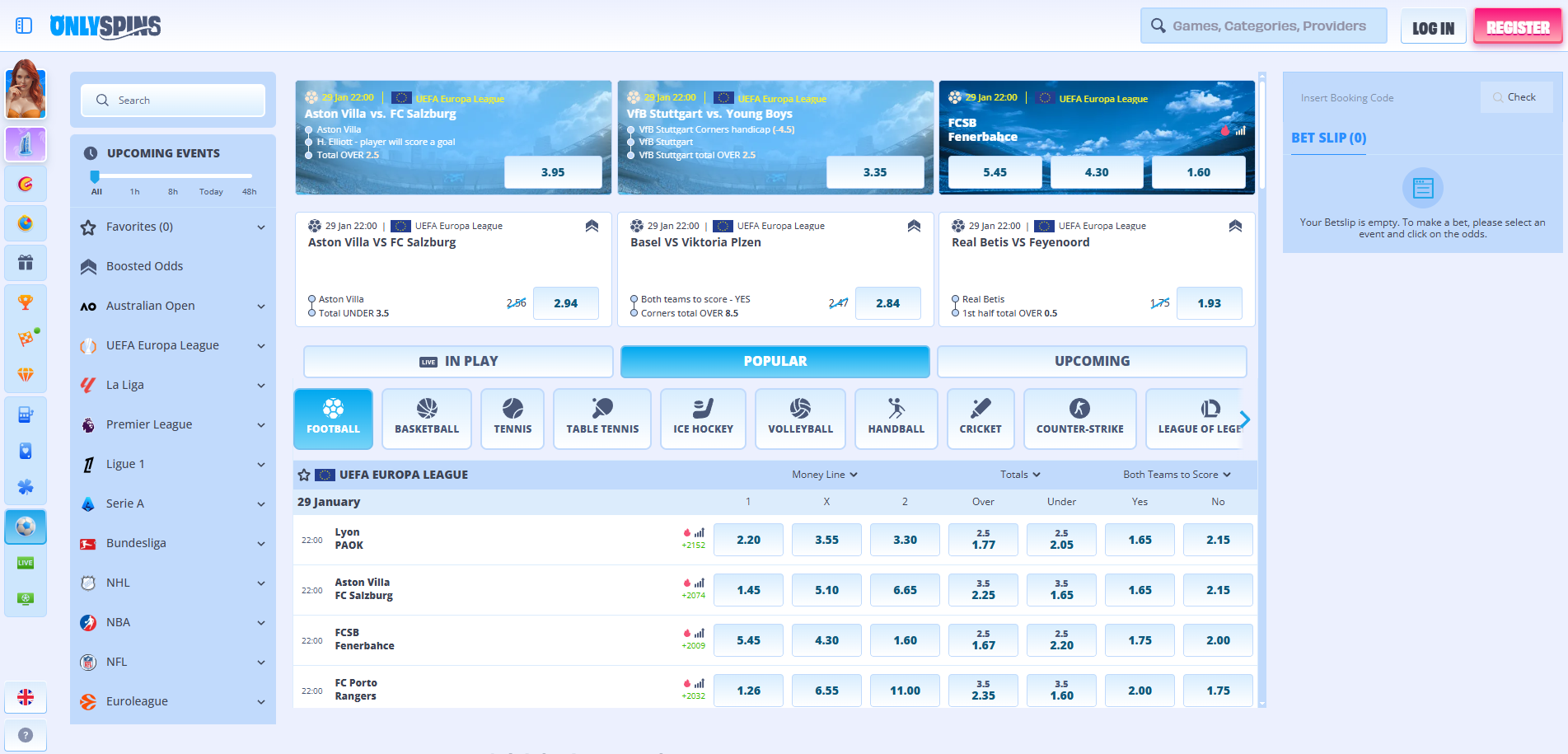The image size is (1568, 754).
Task: Pick BTTS Yes 1.75 for FCSB row
Action: [1140, 640]
